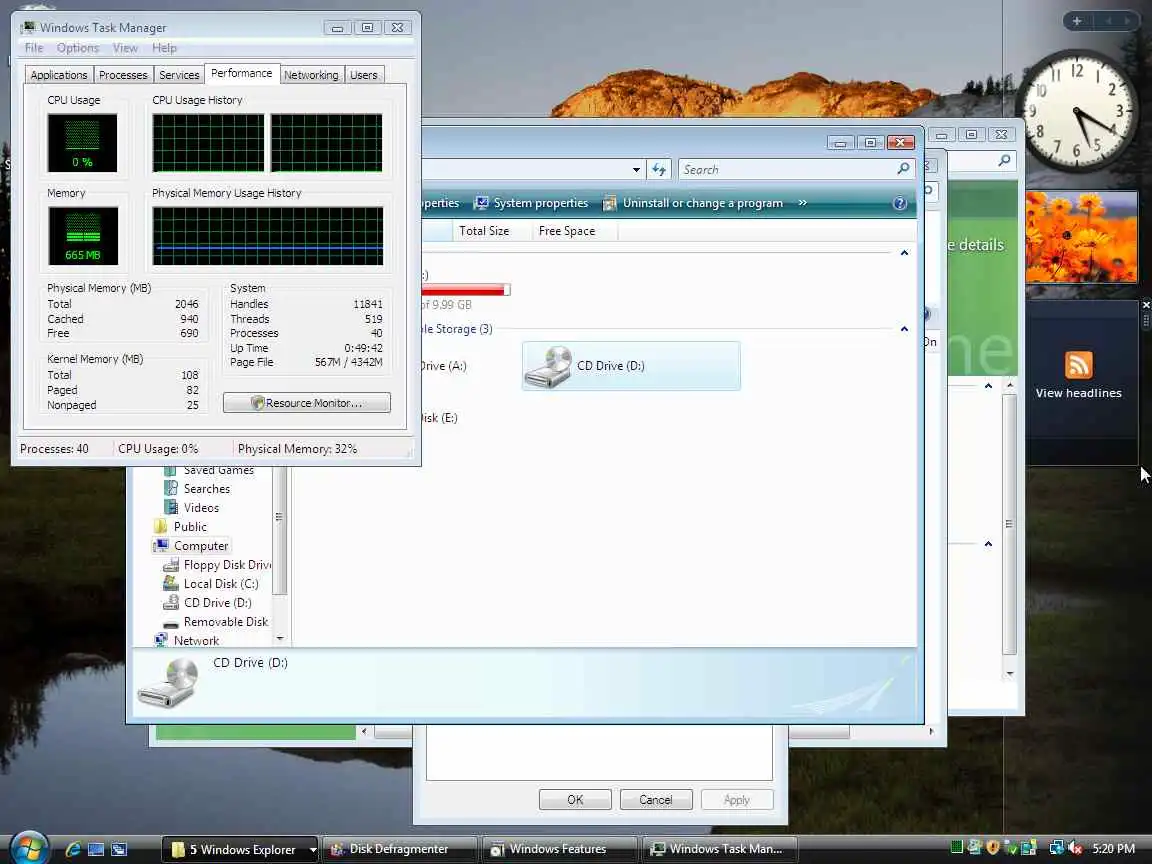
Task: Click Uninstall or change a program
Action: pos(693,204)
